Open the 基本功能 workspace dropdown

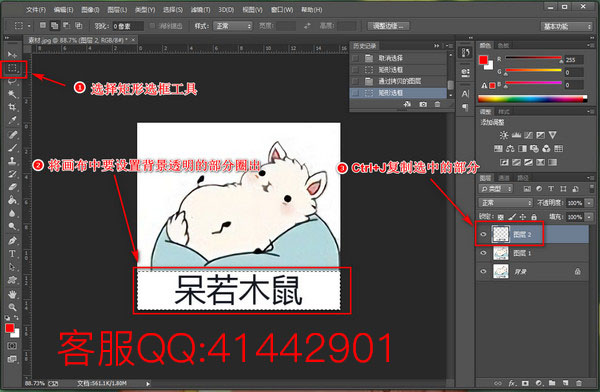click(x=567, y=26)
